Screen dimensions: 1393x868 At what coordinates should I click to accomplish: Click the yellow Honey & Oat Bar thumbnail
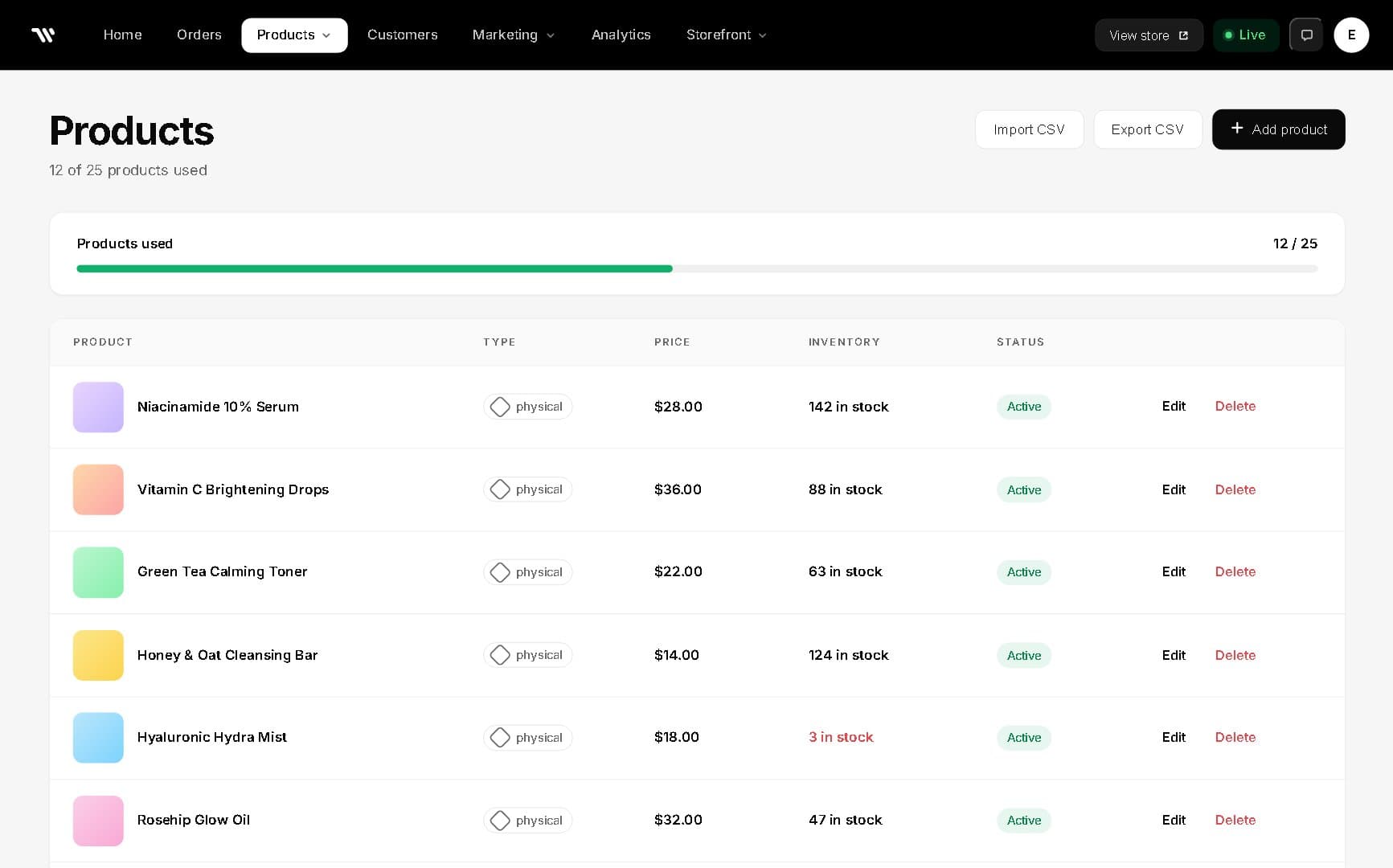[98, 655]
